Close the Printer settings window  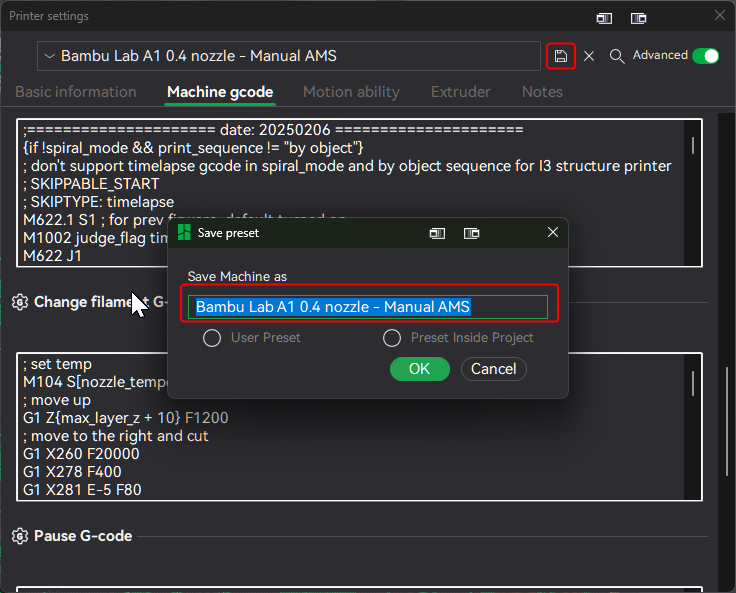pos(720,15)
